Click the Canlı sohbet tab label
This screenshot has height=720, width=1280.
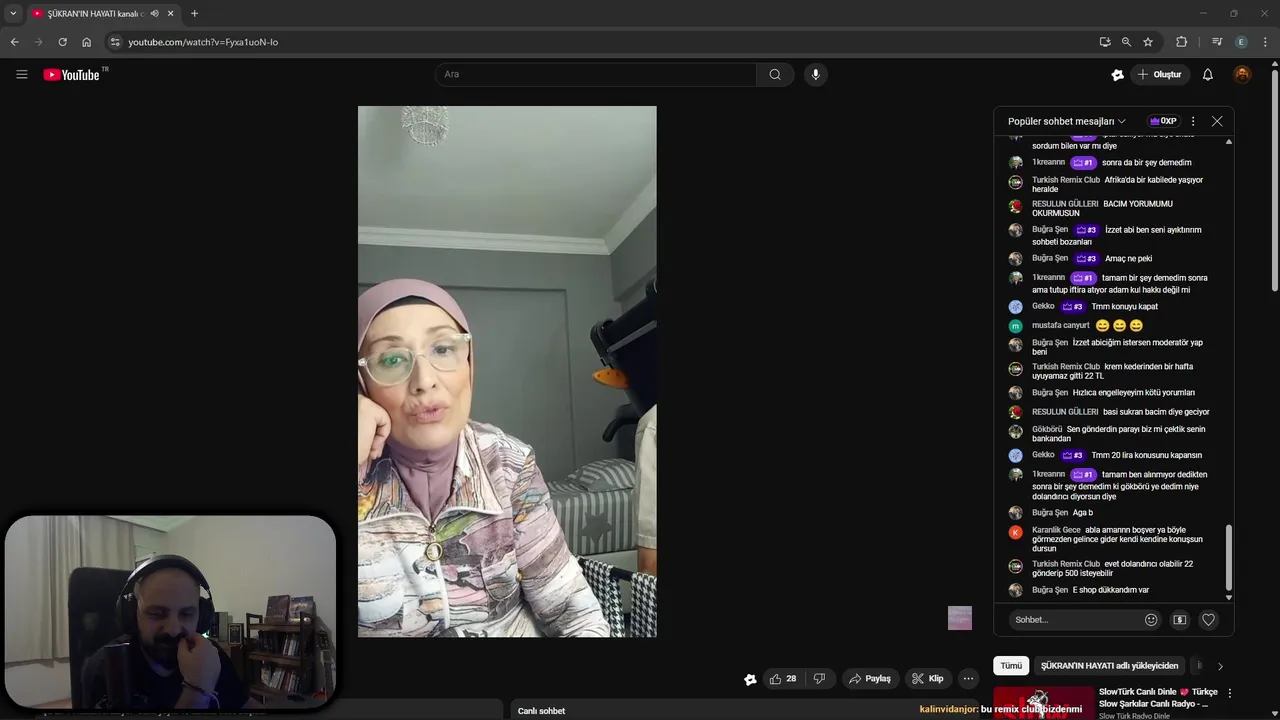(541, 711)
